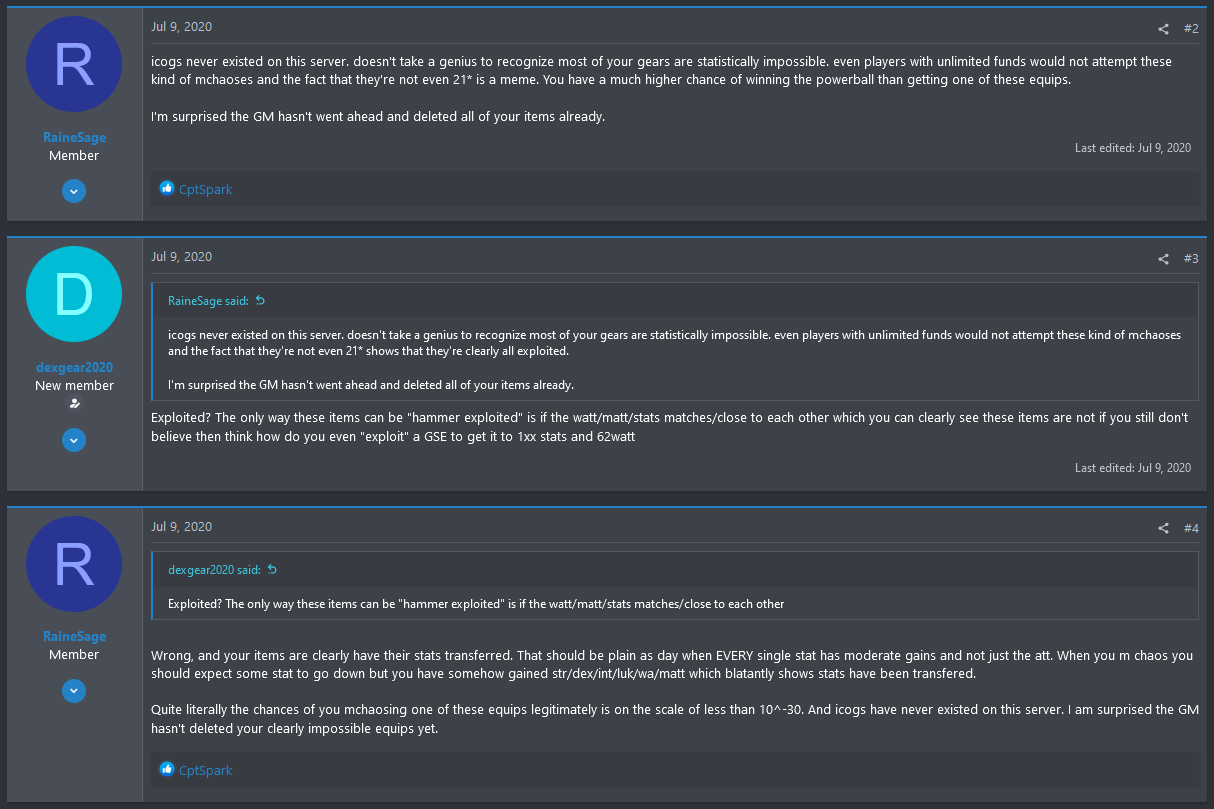Click share icon on post #4

(x=1163, y=528)
